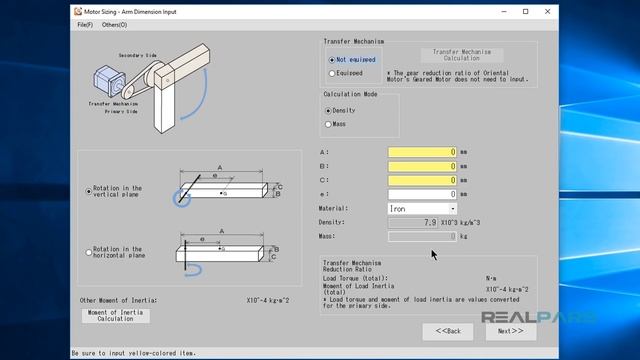Viewport: 640px width, 360px height.
Task: Click the yellow A dimension field
Action: [422, 152]
